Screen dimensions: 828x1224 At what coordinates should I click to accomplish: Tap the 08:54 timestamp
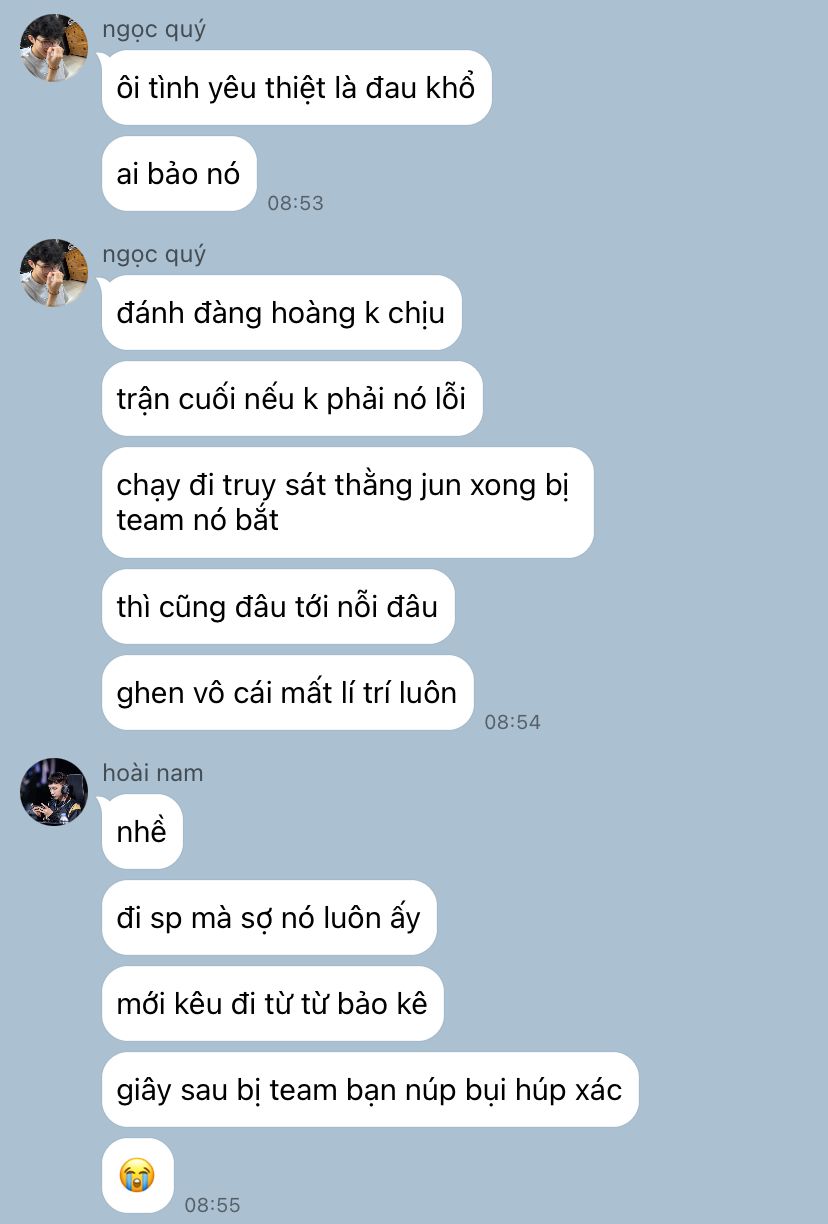(513, 722)
